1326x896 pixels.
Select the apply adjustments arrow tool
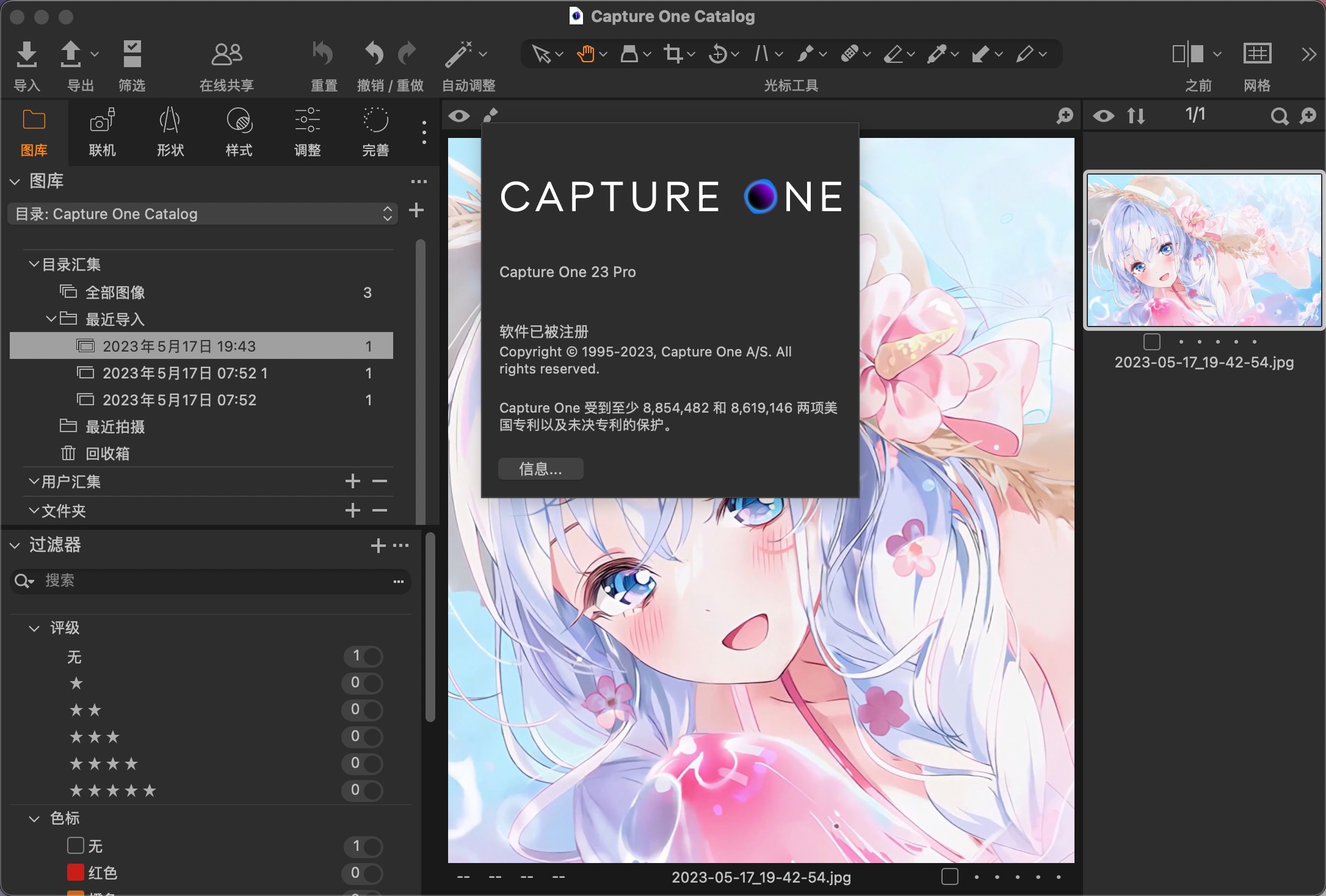[x=981, y=54]
